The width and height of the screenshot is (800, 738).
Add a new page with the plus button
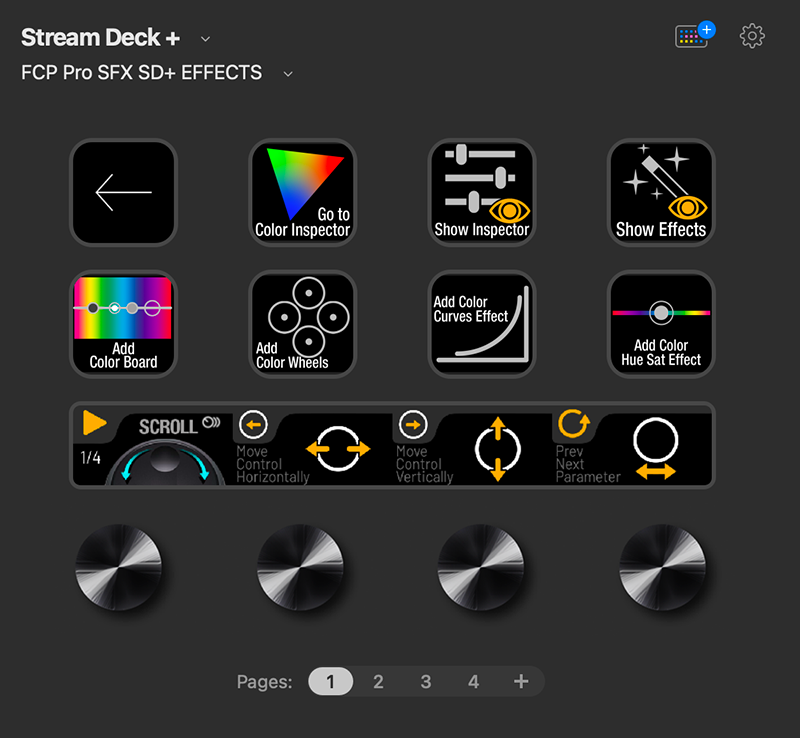[x=521, y=681]
